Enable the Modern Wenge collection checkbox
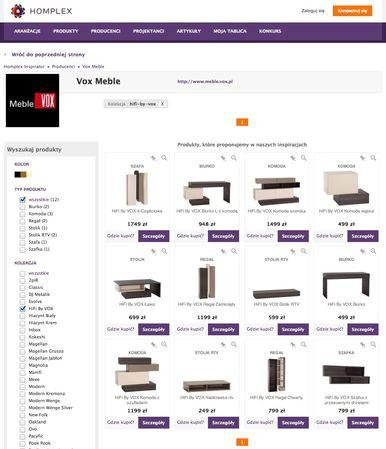This screenshot has width=386, height=449. [22, 401]
